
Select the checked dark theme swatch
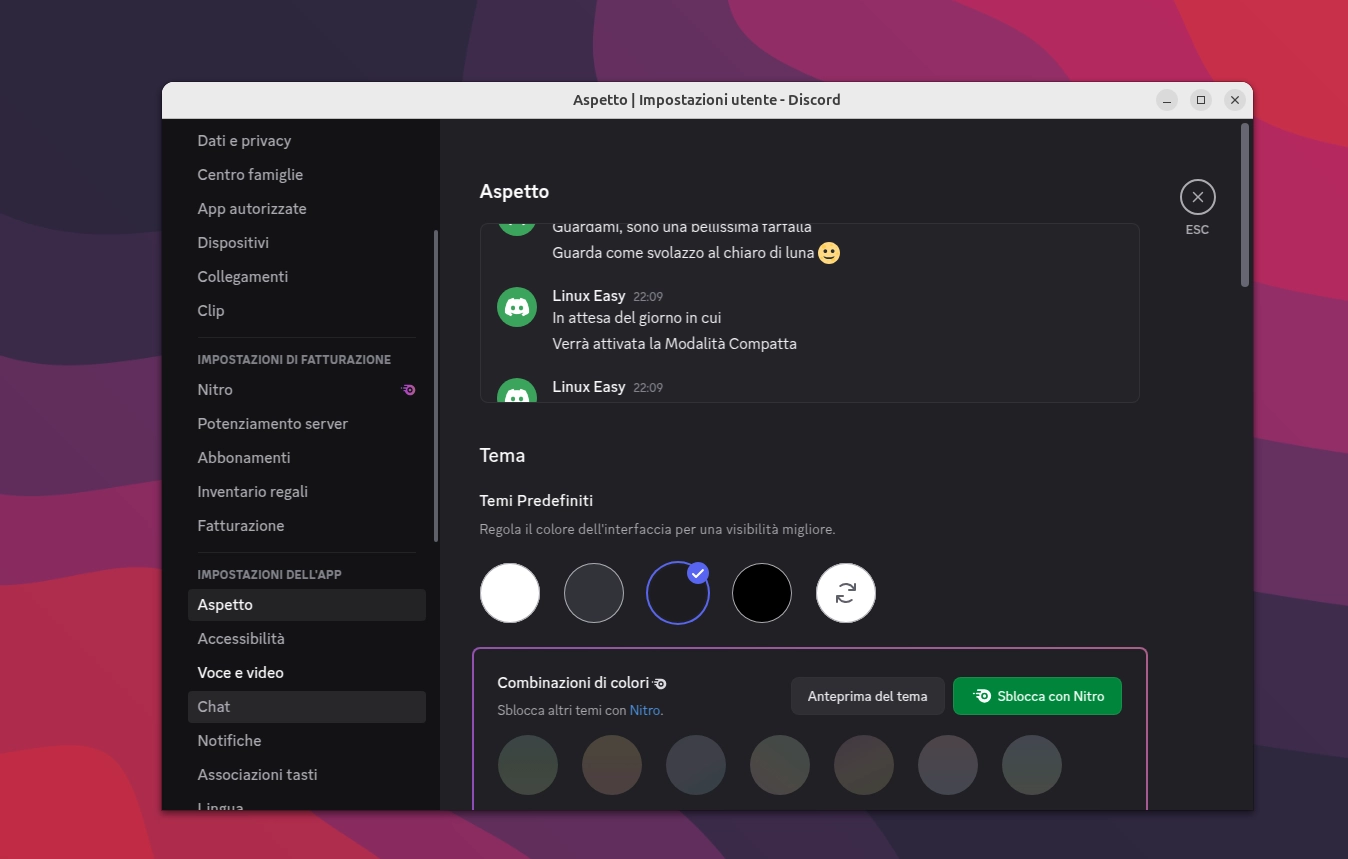(x=678, y=593)
